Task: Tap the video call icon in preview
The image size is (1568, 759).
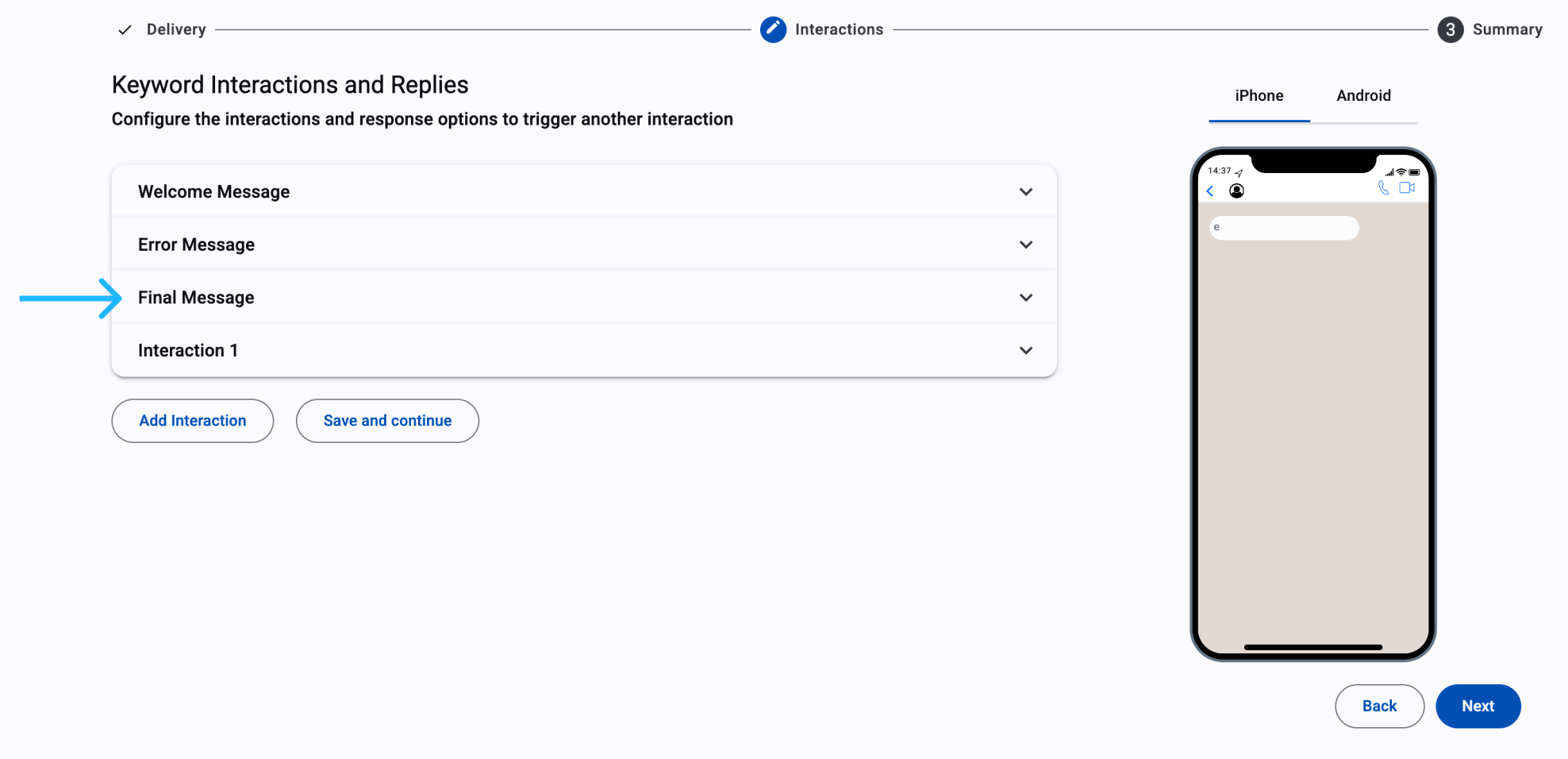Action: click(x=1407, y=188)
